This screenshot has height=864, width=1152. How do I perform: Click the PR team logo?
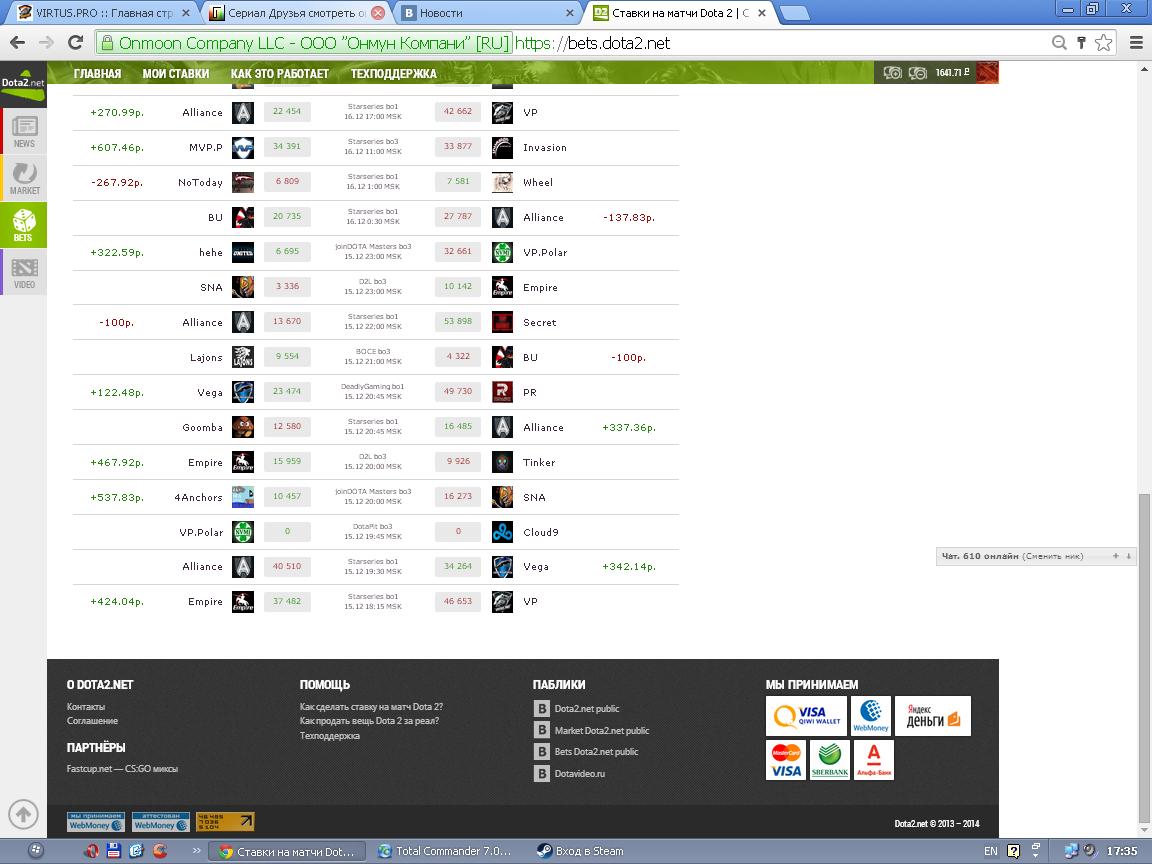503,392
